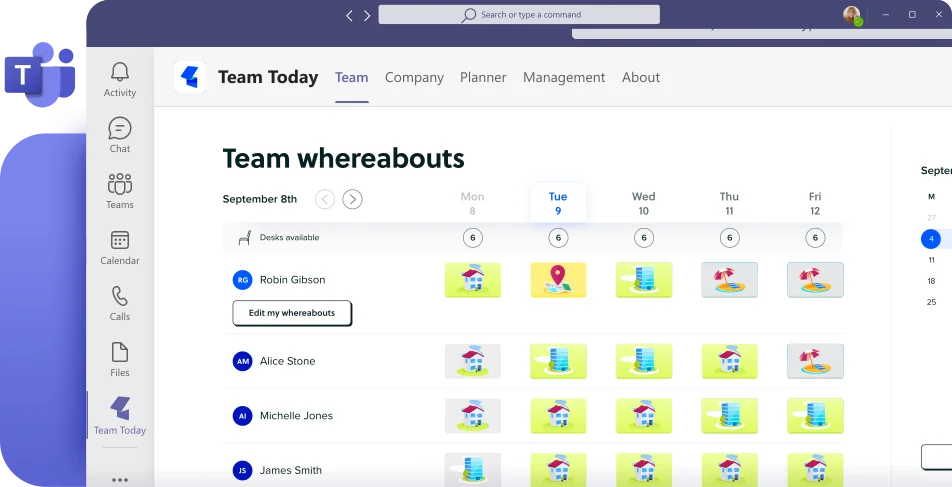The height and width of the screenshot is (487, 952).
Task: Select the Fri 12 column header
Action: tap(815, 203)
